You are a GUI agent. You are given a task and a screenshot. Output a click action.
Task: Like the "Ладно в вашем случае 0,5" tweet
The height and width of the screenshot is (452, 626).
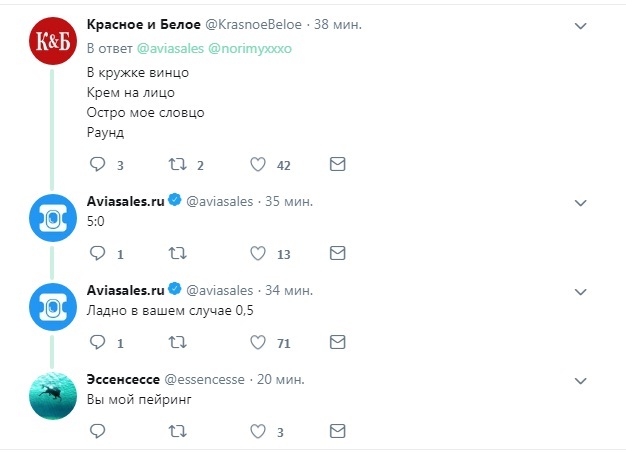click(257, 343)
